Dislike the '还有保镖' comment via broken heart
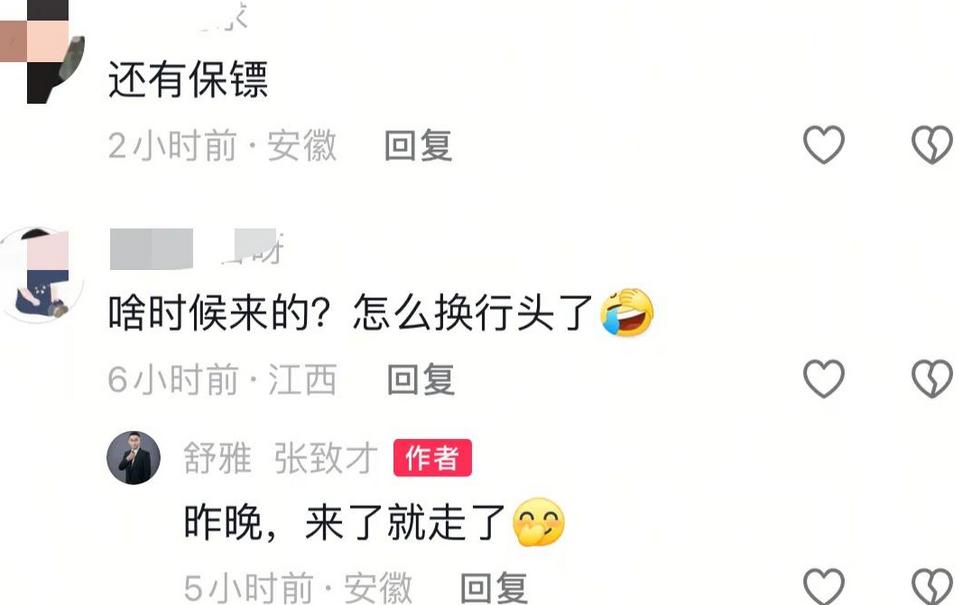 click(x=932, y=145)
